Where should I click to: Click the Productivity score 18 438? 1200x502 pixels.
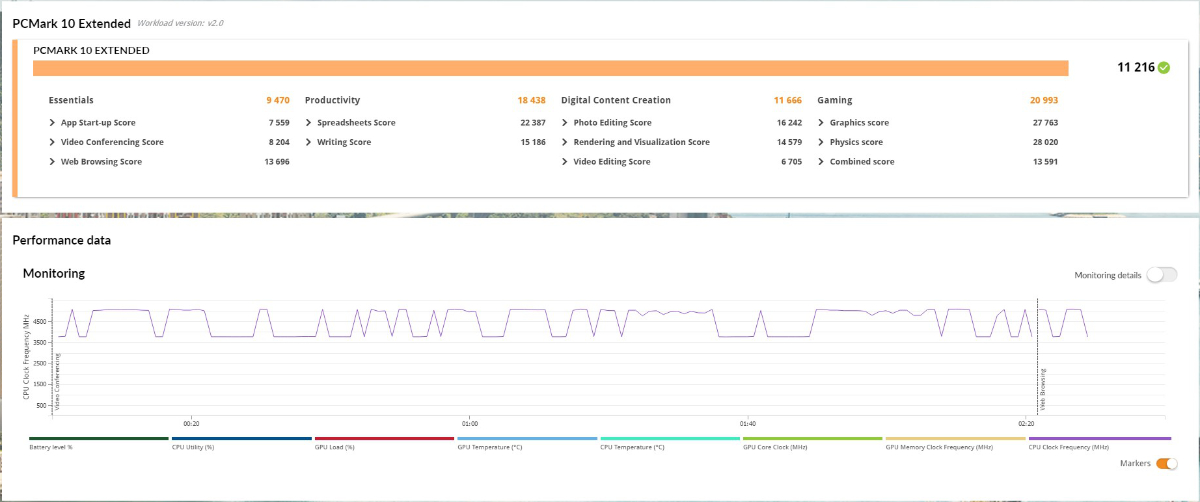pyautogui.click(x=531, y=100)
